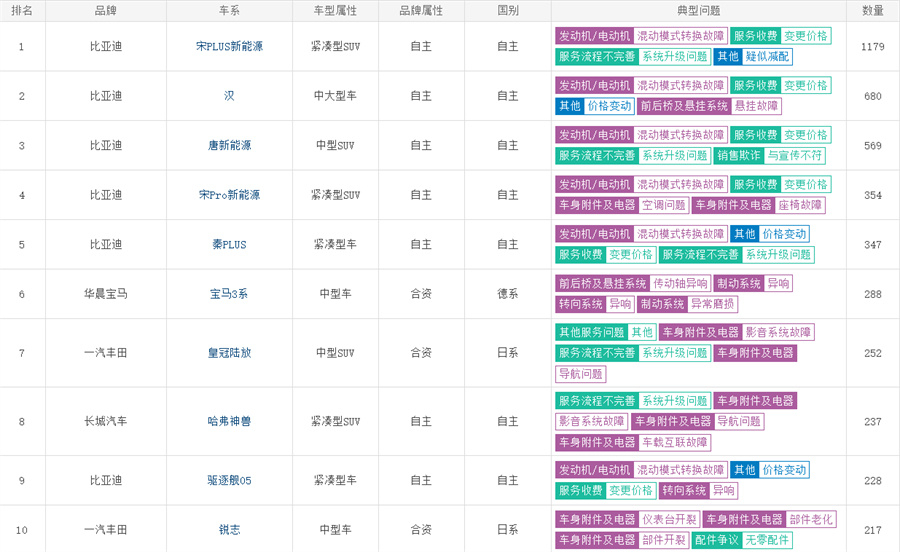The height and width of the screenshot is (552, 900).
Task: Click the 合资 cell in 宝马3系 row
Action: pos(421,294)
